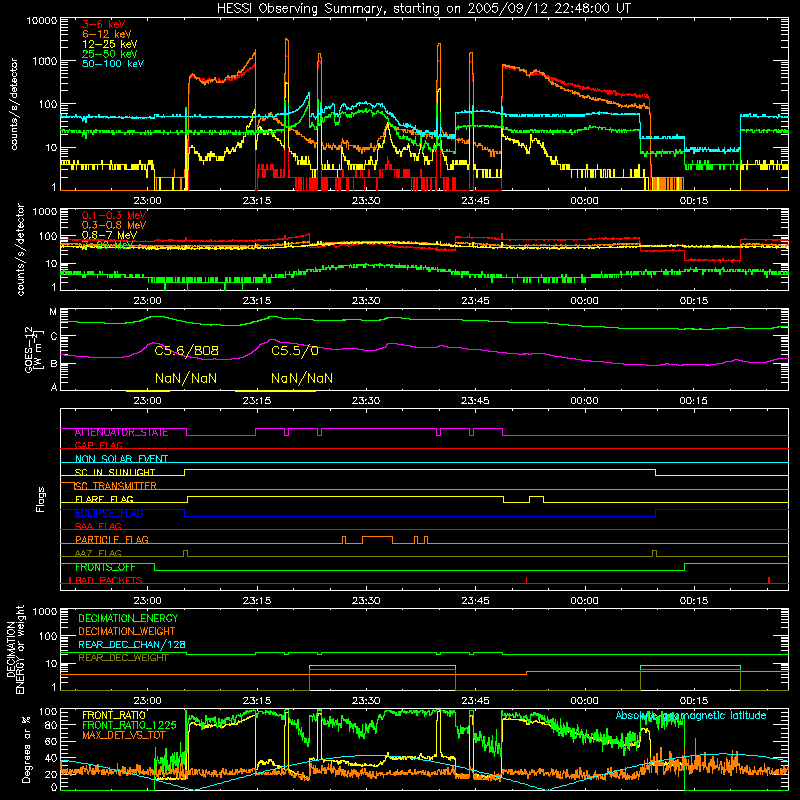This screenshot has height=800, width=800.
Task: Click the 'GOES-12 [W m-2]' axis title
Action: click(x=33, y=350)
